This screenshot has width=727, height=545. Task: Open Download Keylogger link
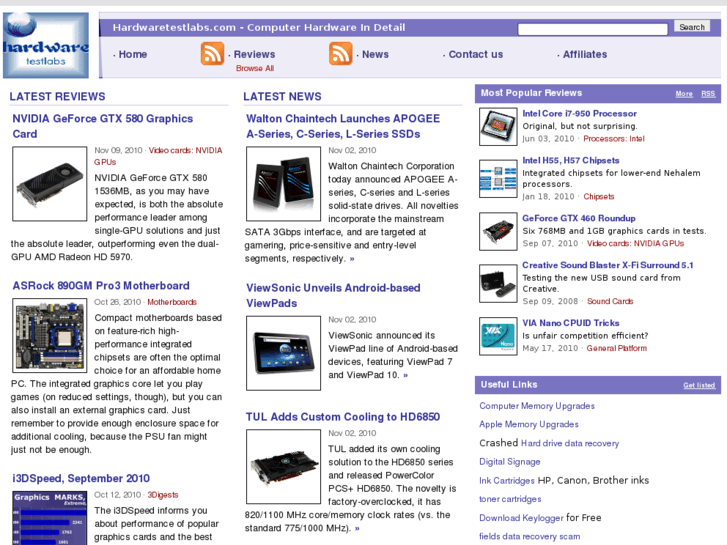(521, 518)
